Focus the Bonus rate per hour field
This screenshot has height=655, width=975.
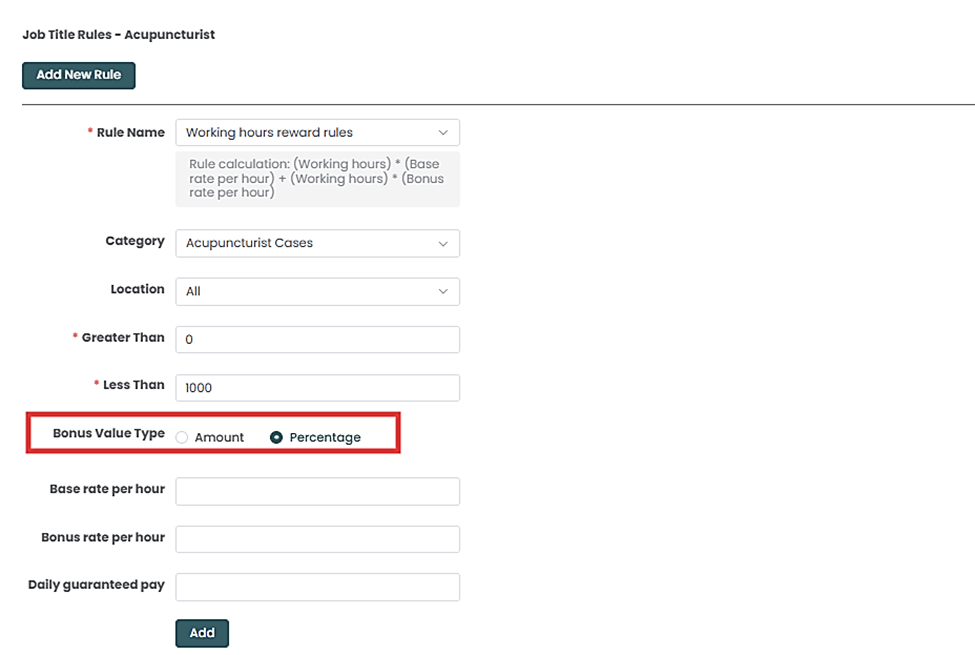pyautogui.click(x=317, y=539)
